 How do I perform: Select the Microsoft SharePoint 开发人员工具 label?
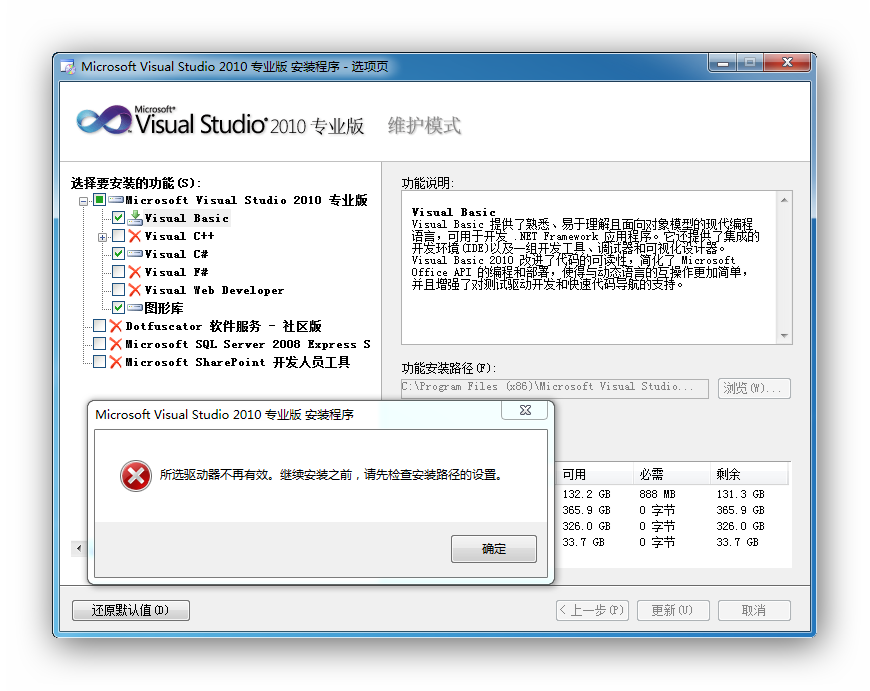[x=238, y=362]
